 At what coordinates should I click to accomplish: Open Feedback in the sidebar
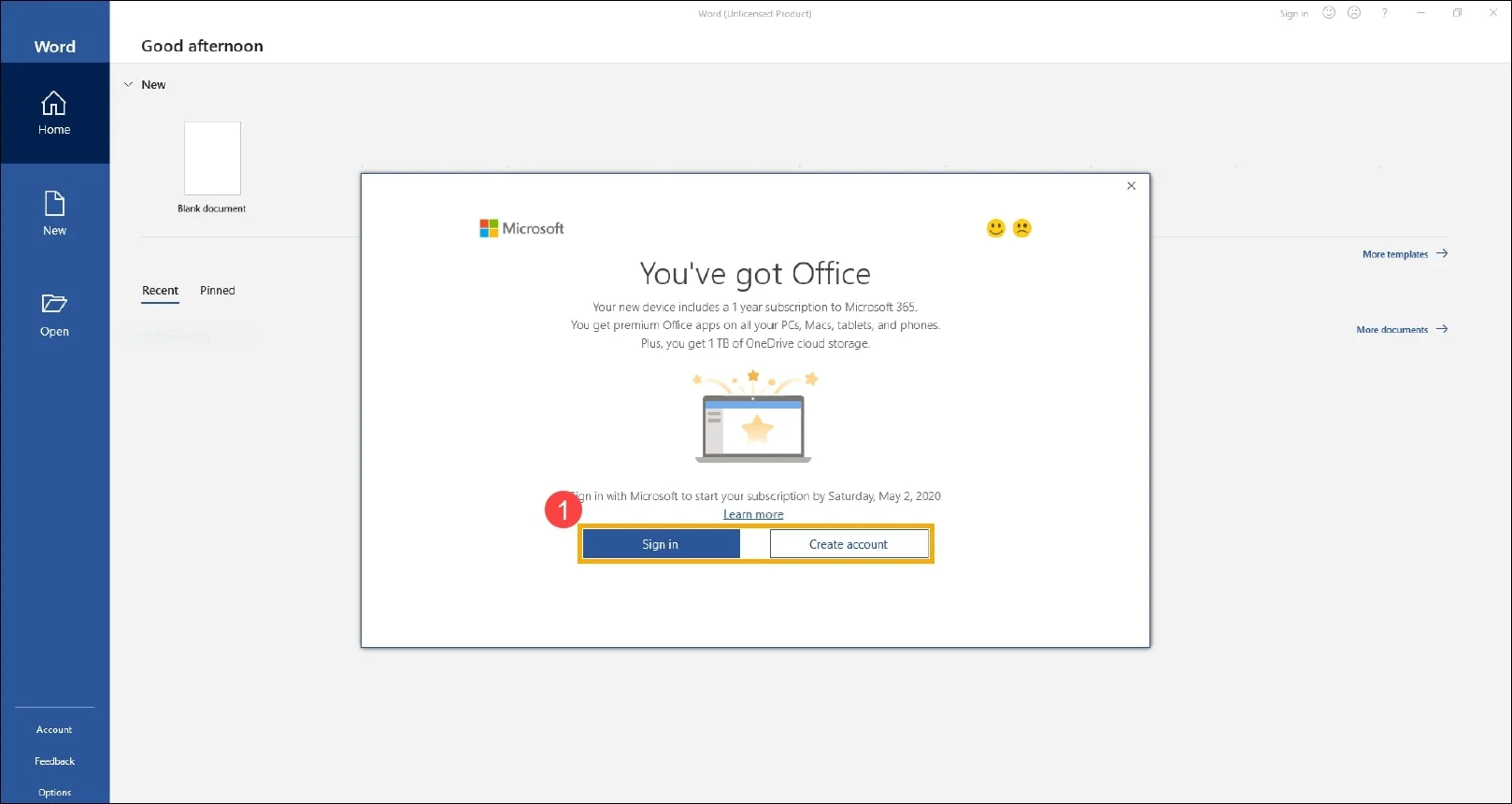[x=54, y=761]
